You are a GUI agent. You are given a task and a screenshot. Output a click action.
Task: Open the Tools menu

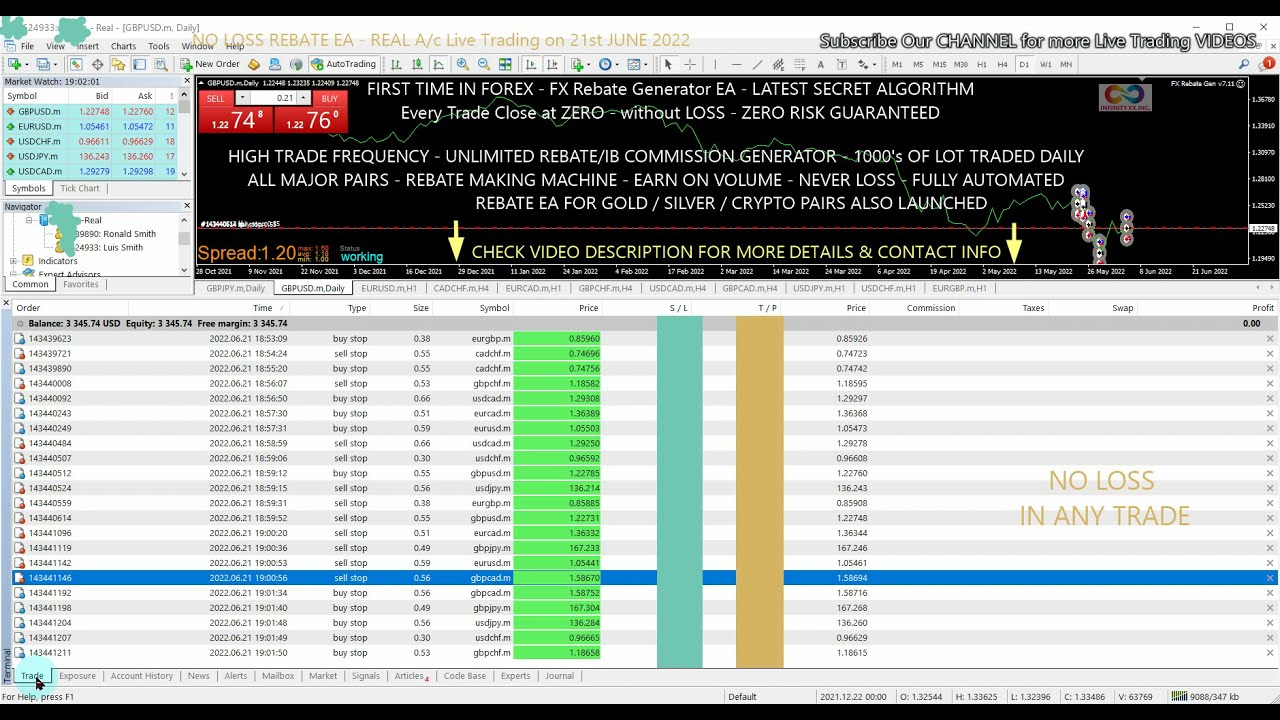(x=159, y=46)
